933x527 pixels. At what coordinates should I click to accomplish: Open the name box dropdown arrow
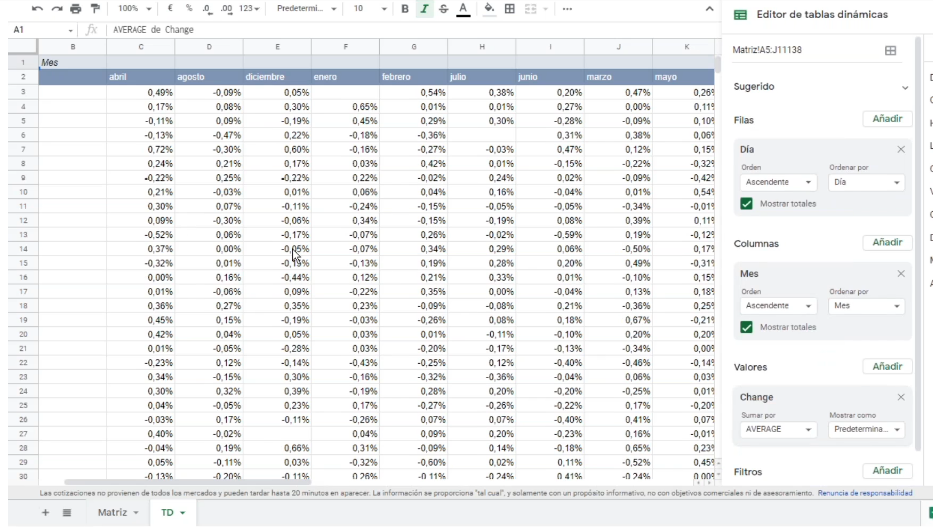tap(70, 30)
